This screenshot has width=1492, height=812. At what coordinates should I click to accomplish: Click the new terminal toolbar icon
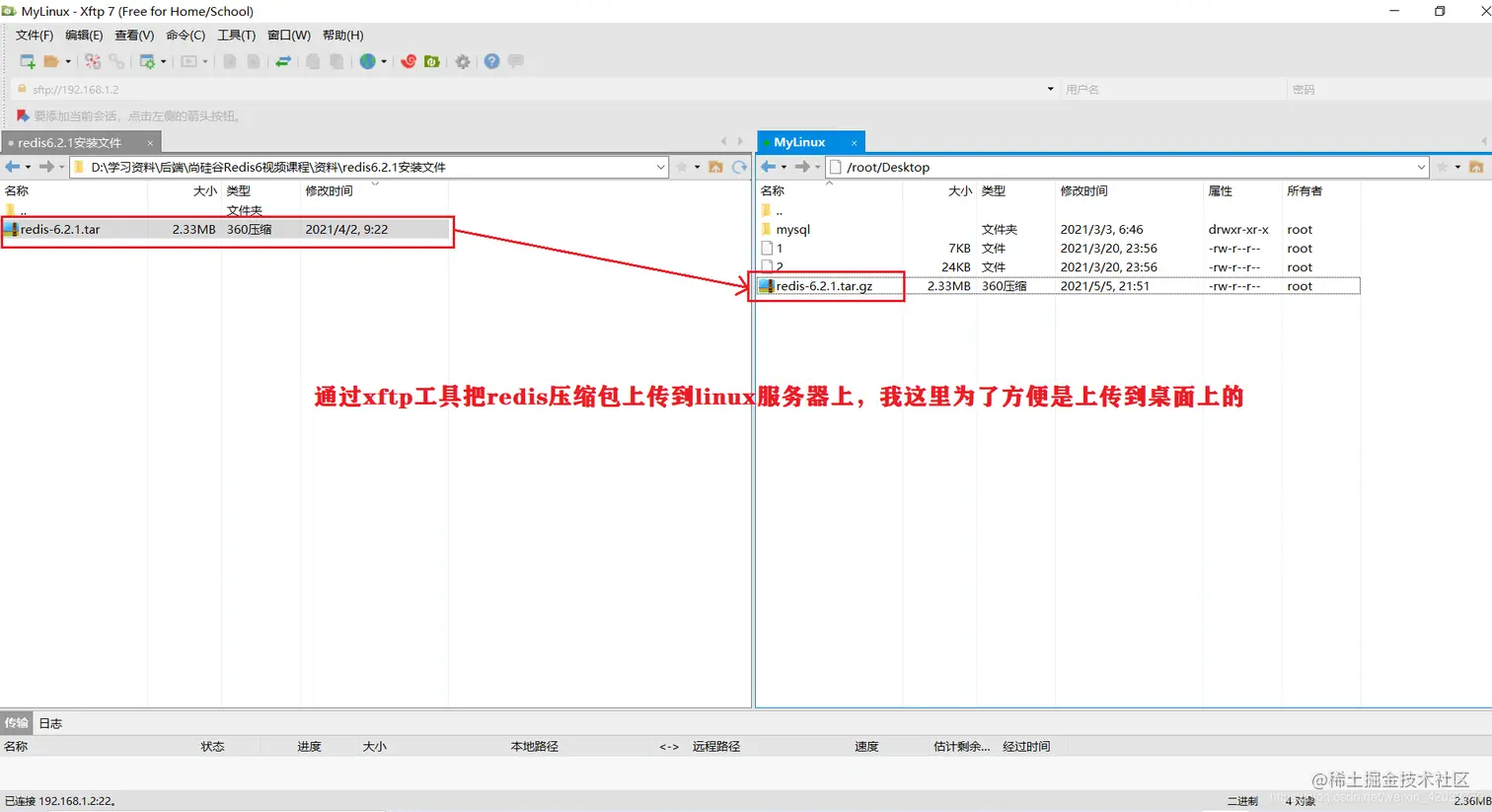[x=188, y=61]
